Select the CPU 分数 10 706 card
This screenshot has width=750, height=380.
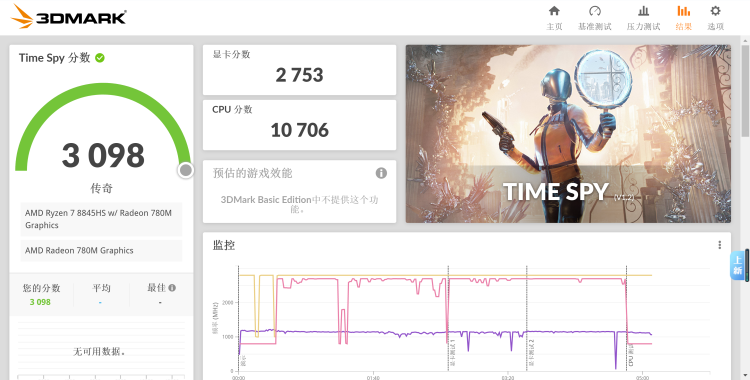299,125
